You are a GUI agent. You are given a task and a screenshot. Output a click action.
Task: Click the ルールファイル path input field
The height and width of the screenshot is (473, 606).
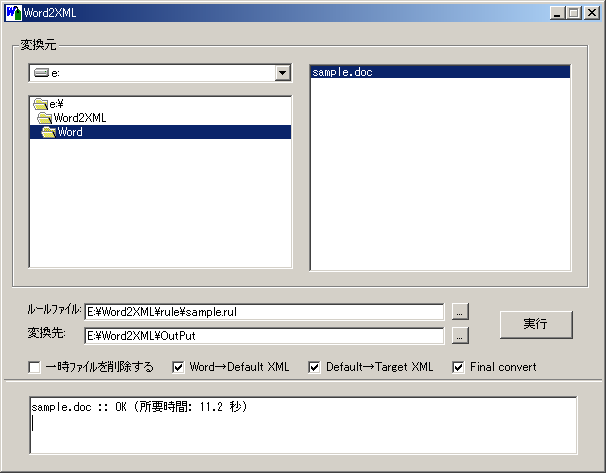click(264, 312)
